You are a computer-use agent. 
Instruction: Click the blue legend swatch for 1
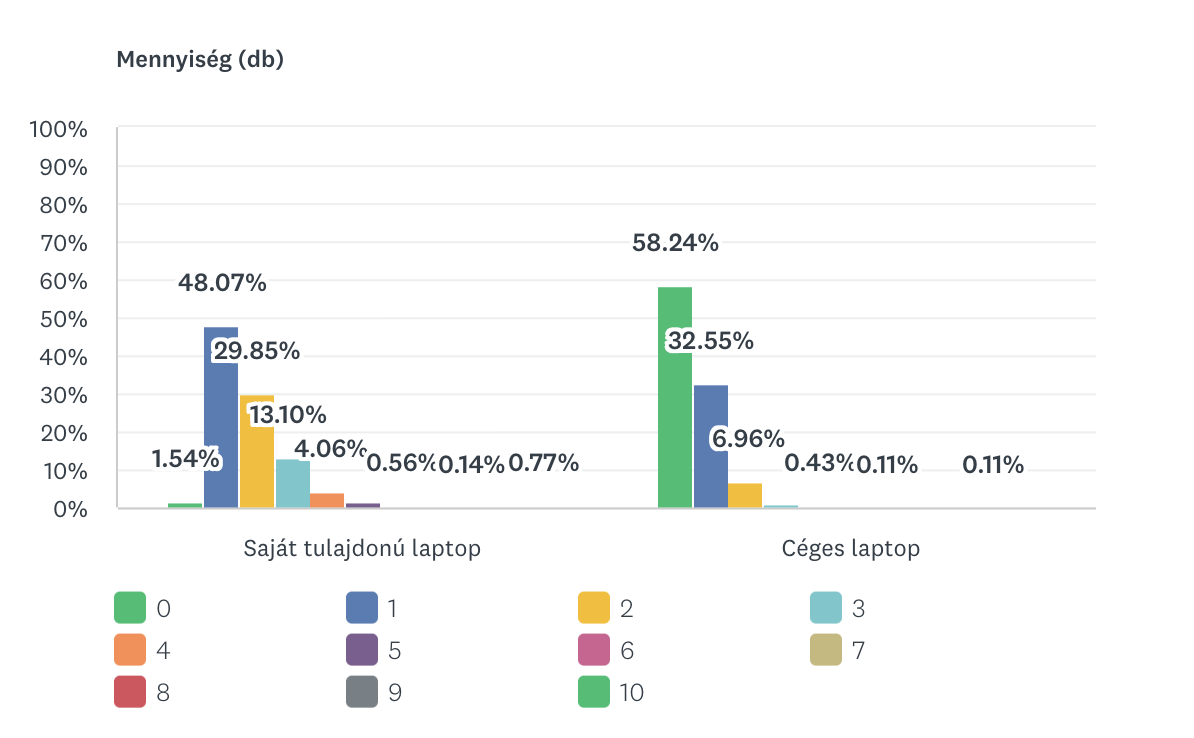pos(362,607)
